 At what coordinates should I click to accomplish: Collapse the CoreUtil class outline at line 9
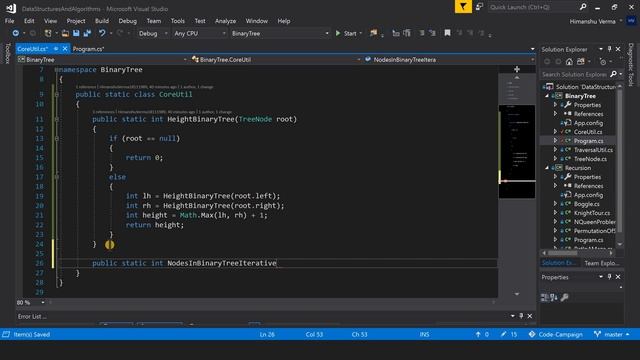(57, 94)
